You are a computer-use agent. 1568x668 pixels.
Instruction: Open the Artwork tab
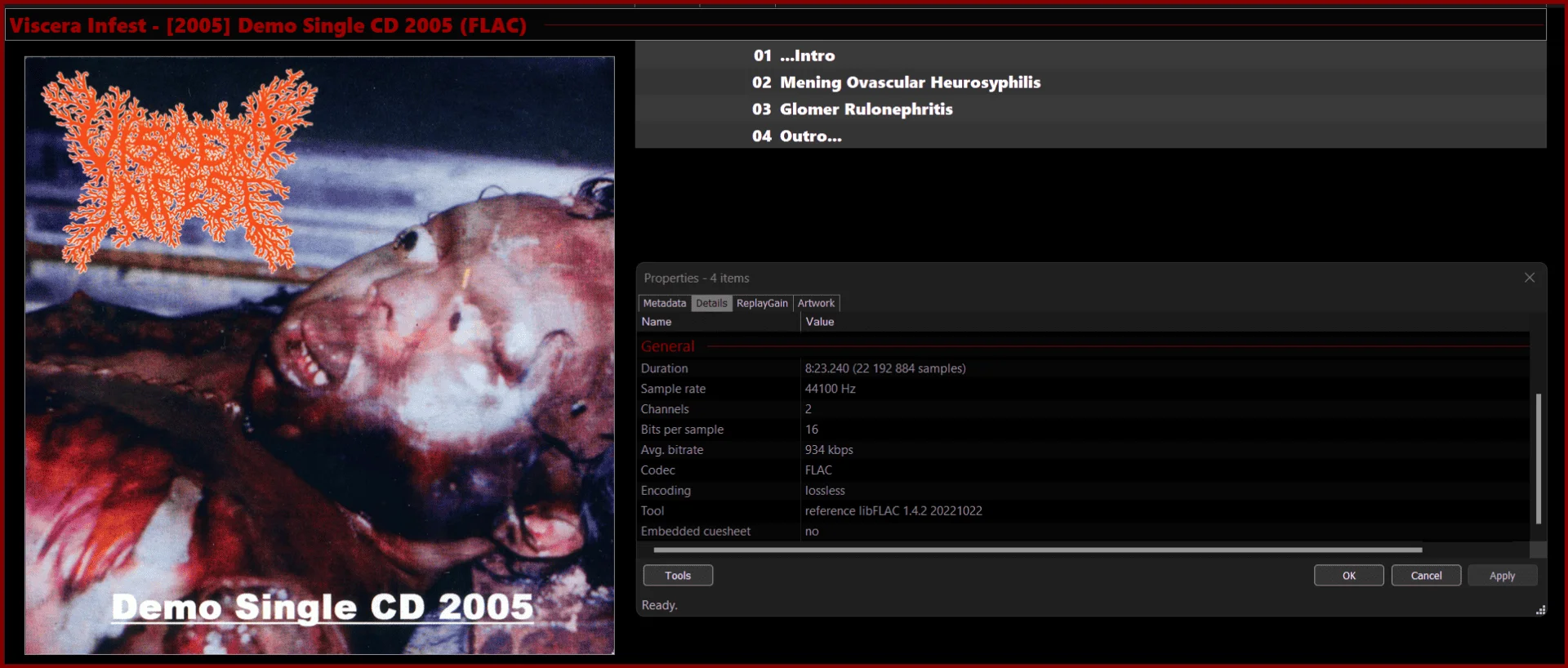816,303
